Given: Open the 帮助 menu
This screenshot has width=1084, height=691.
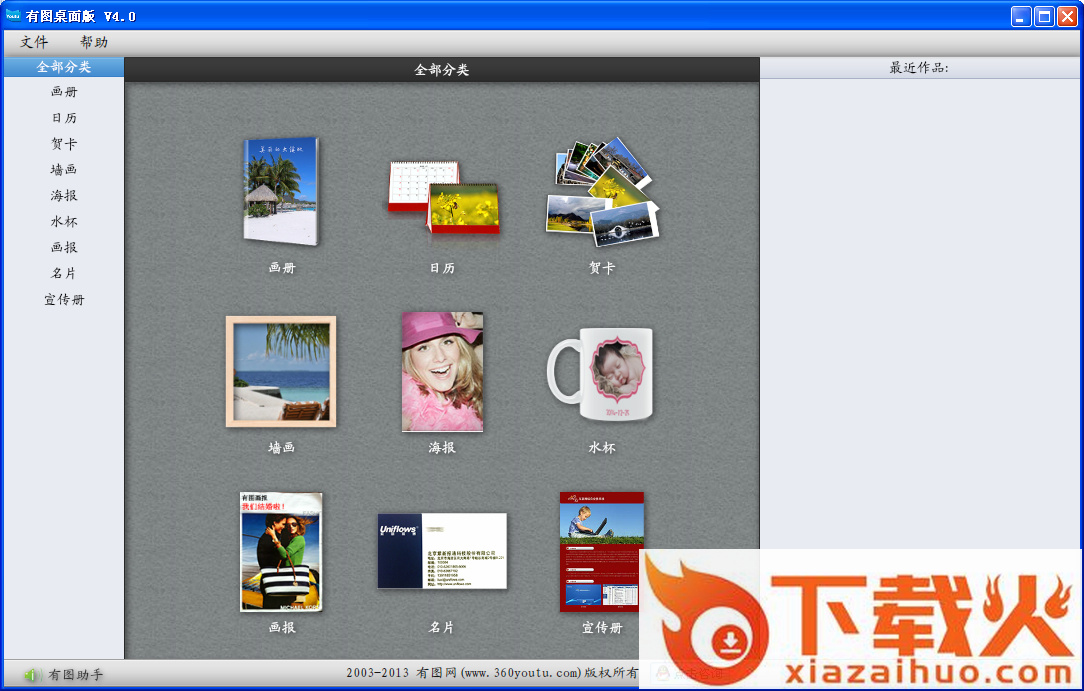Looking at the screenshot, I should pyautogui.click(x=94, y=42).
